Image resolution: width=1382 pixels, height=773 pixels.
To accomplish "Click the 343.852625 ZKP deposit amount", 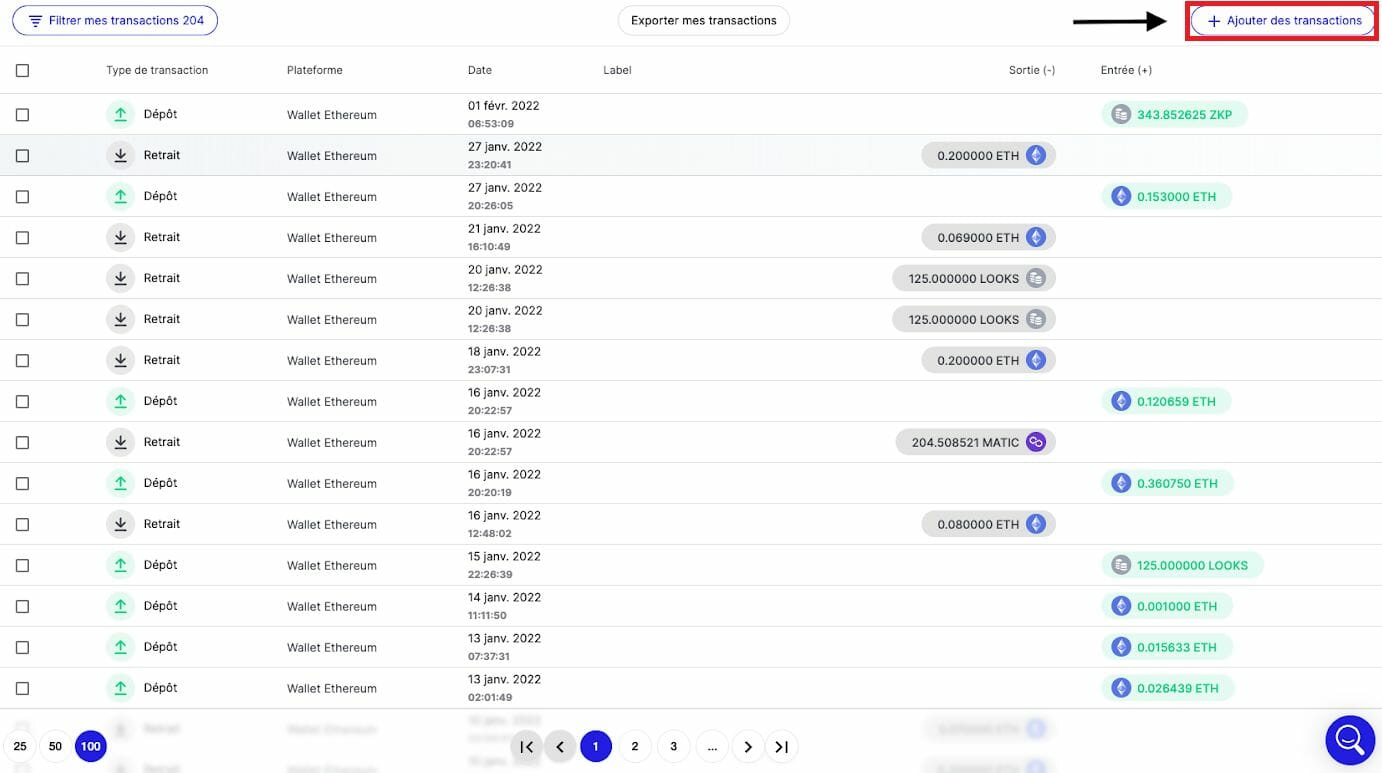I will pos(1174,115).
